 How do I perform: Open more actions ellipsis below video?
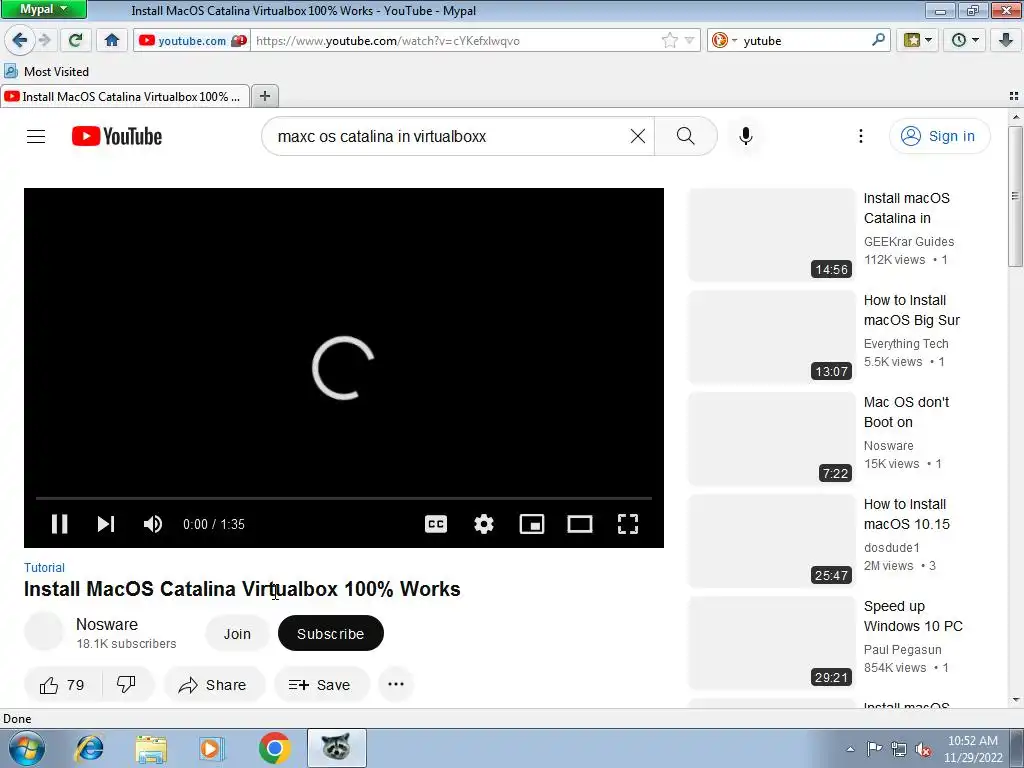click(x=396, y=684)
